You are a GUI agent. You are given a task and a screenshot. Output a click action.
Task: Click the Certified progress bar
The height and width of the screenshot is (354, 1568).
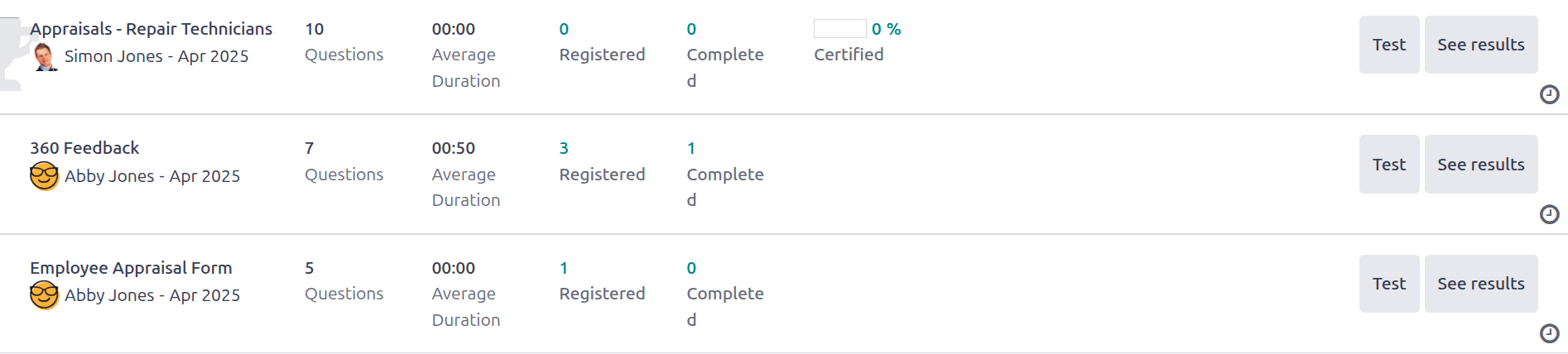pyautogui.click(x=839, y=29)
